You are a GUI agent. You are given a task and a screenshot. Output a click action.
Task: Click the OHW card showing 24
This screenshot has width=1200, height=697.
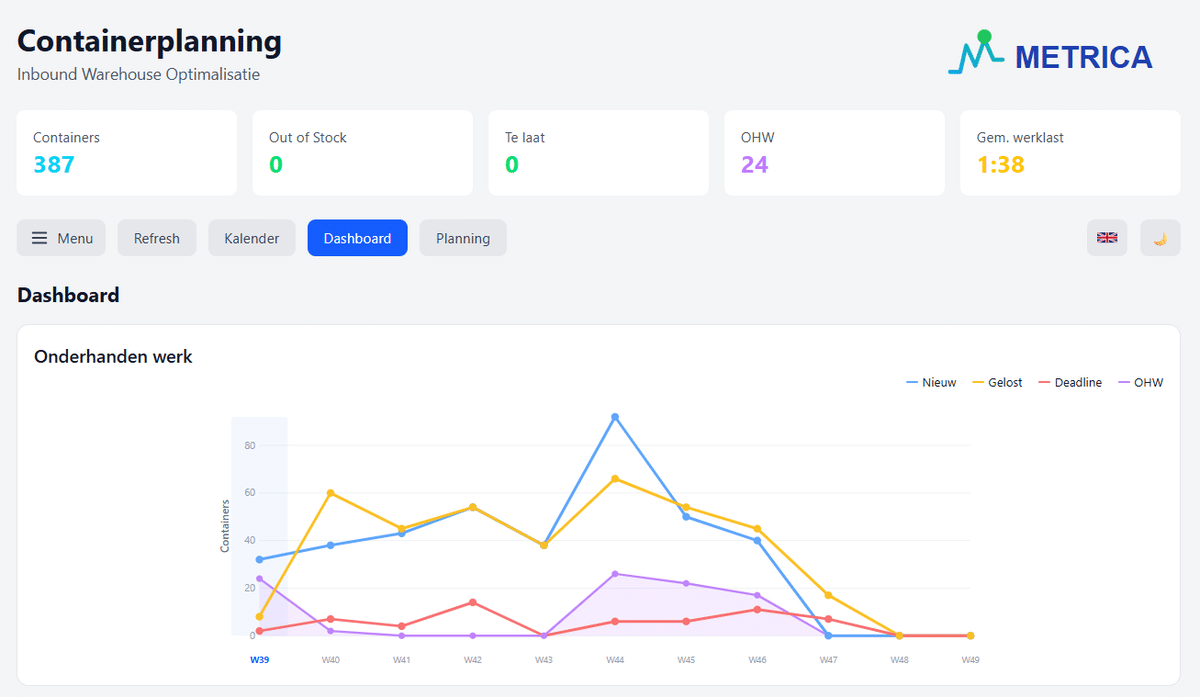(835, 153)
